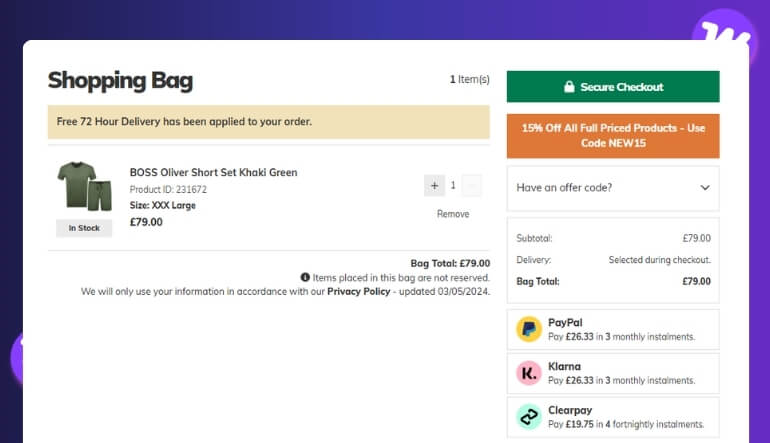
Task: Select the PayPal logo icon
Action: click(x=528, y=329)
